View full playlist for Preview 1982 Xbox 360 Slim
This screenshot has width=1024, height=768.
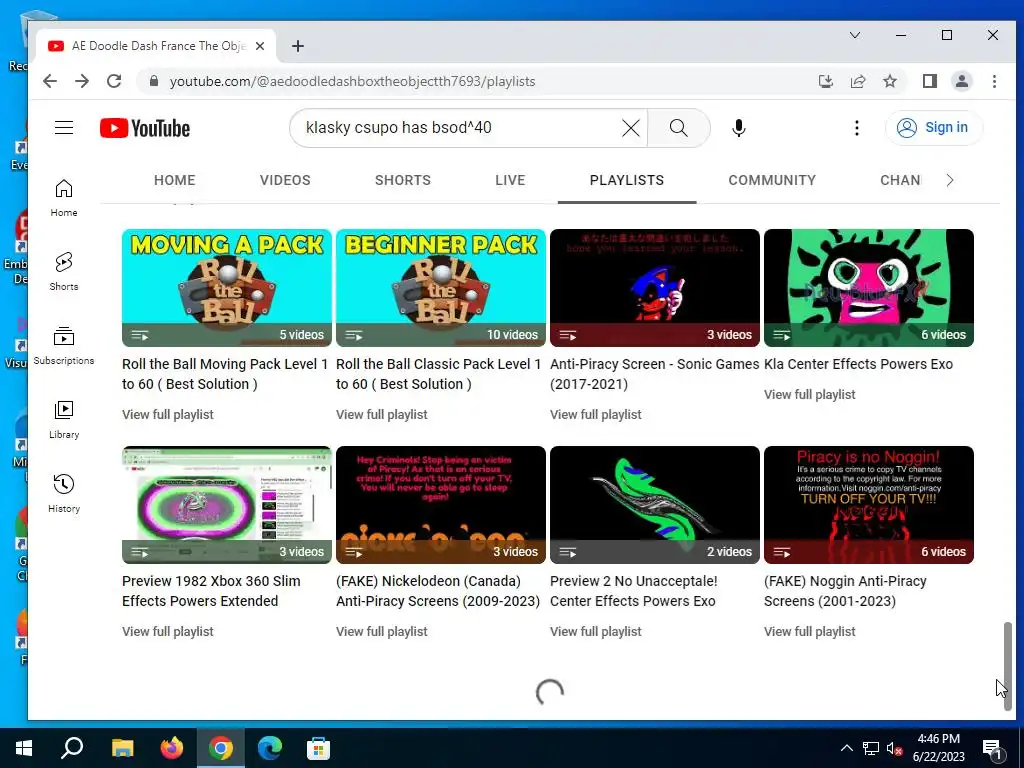point(168,632)
